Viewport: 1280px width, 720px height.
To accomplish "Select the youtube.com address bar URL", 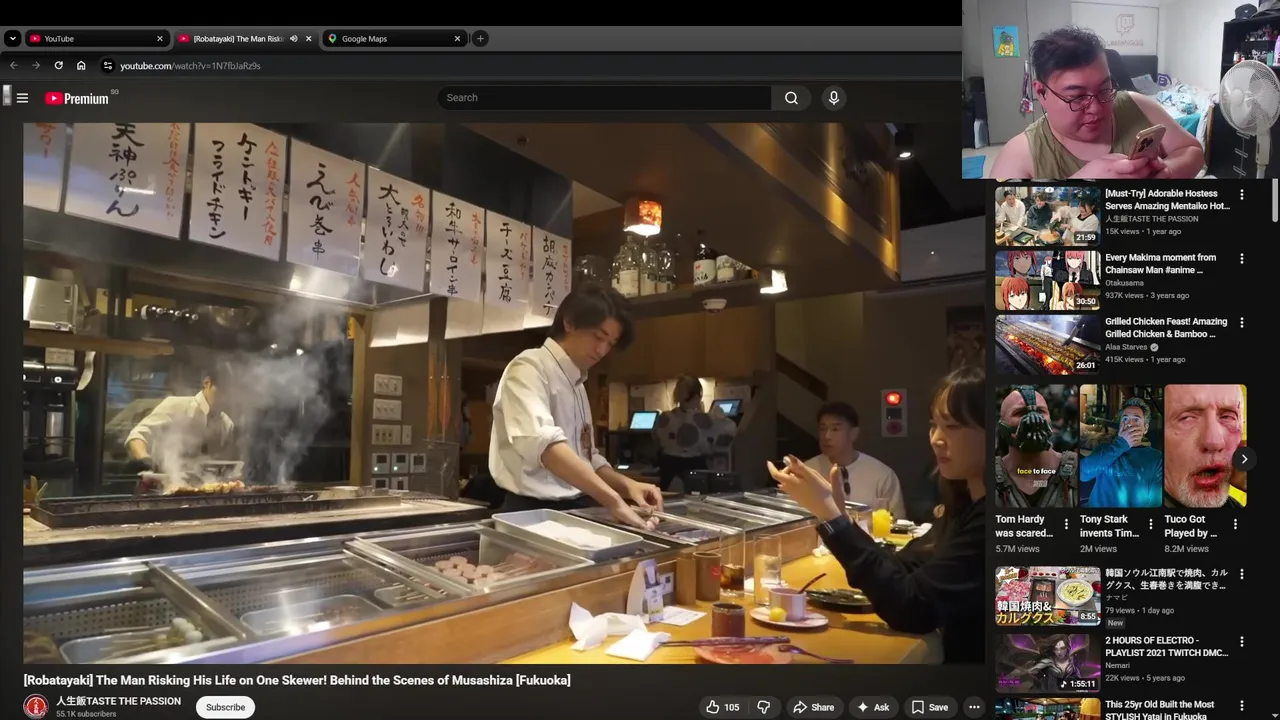I will click(x=190, y=66).
